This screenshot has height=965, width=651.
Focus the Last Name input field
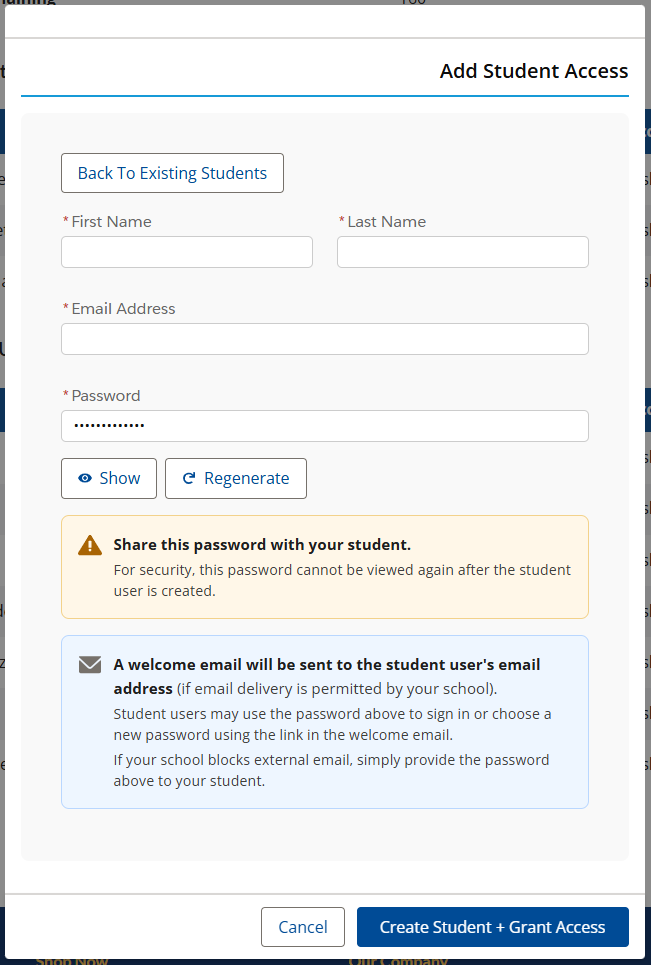coord(463,252)
